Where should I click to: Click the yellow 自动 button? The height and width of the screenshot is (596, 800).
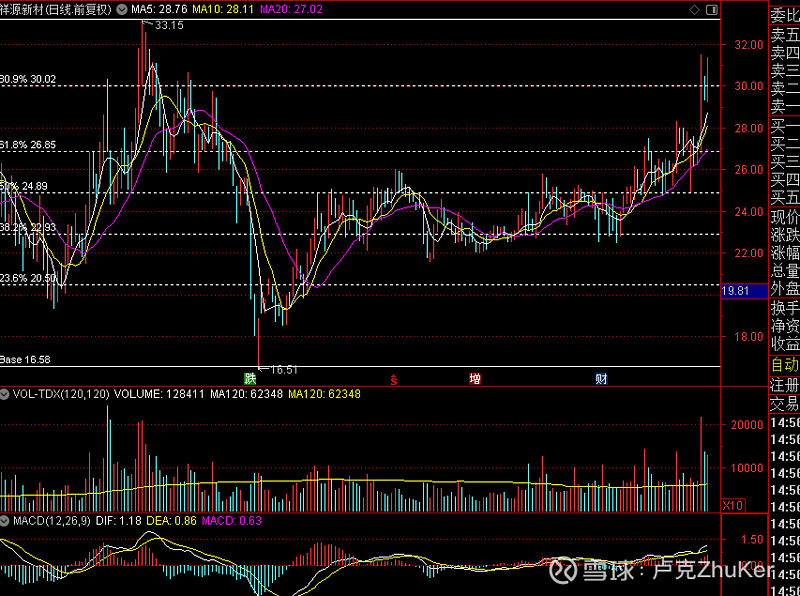(785, 365)
